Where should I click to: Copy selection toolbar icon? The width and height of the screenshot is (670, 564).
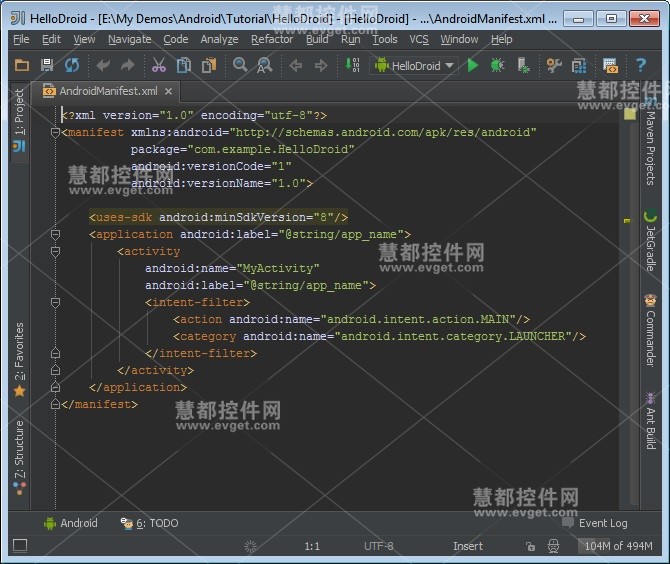tap(184, 65)
